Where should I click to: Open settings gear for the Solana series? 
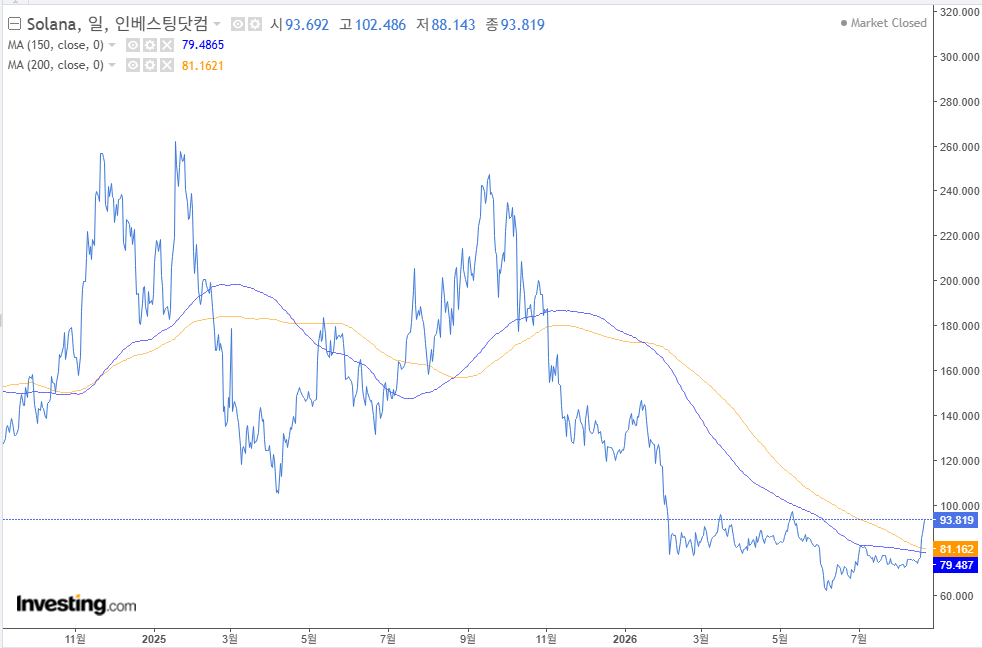tap(254, 24)
